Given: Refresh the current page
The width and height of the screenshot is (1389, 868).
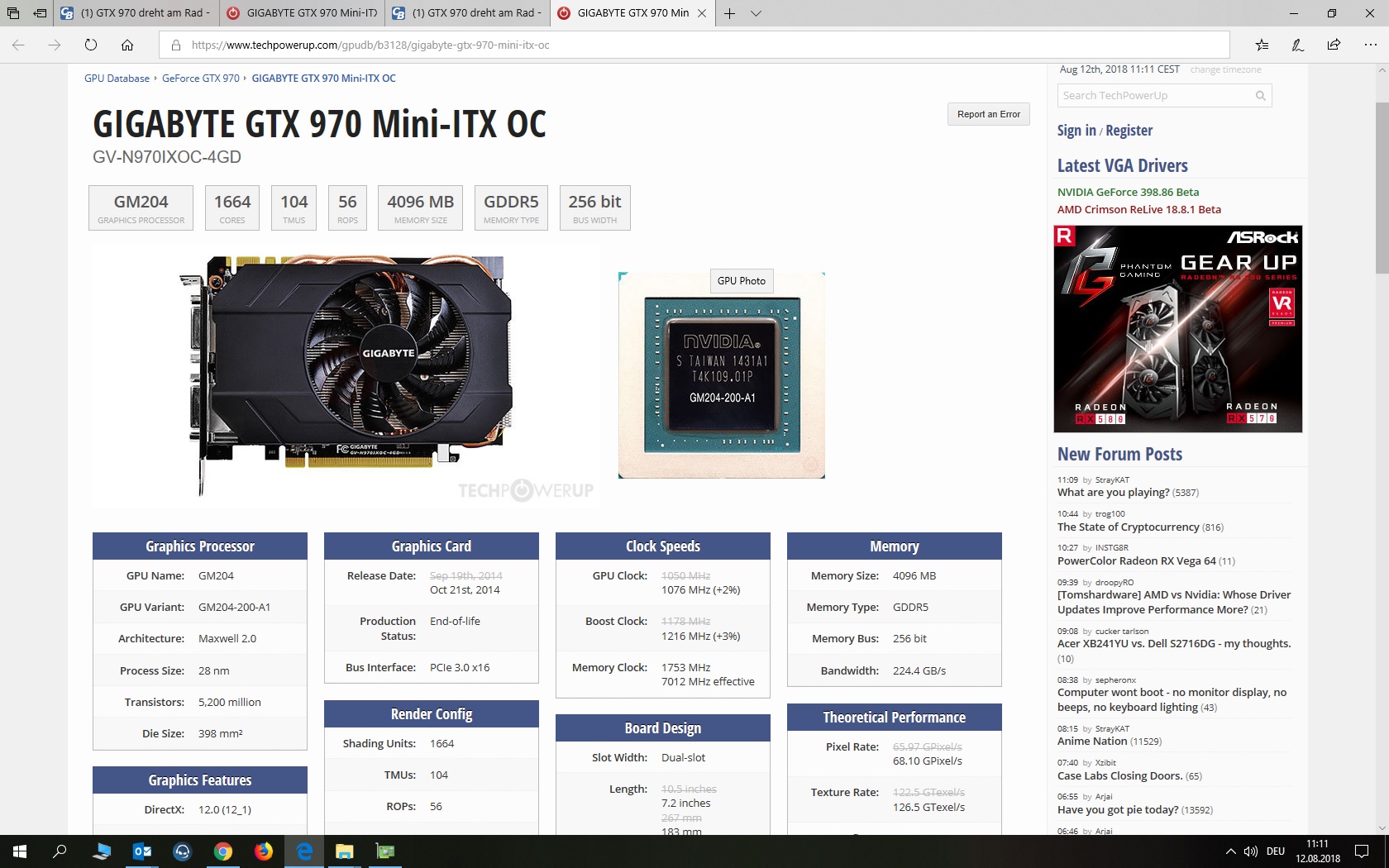Looking at the screenshot, I should coord(91,45).
